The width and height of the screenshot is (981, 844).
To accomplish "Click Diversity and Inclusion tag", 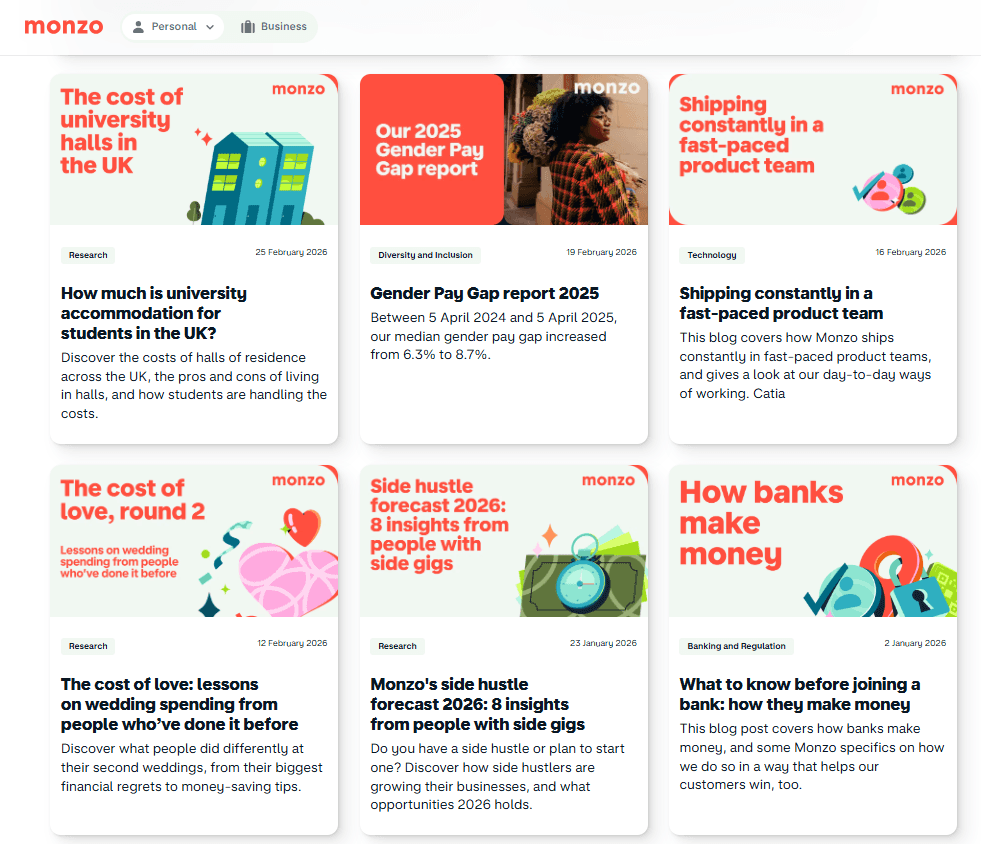I will coord(425,255).
